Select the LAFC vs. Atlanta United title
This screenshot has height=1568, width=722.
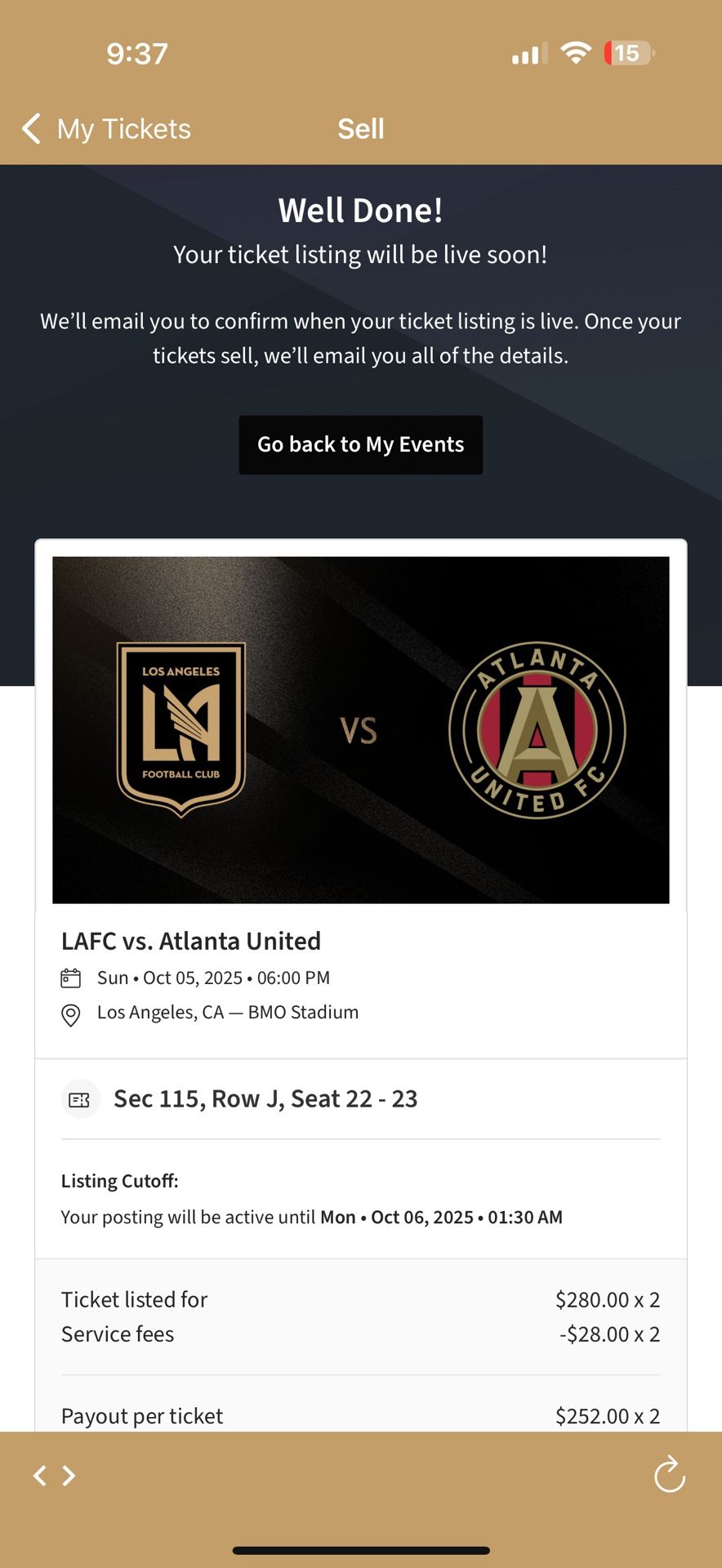point(191,941)
